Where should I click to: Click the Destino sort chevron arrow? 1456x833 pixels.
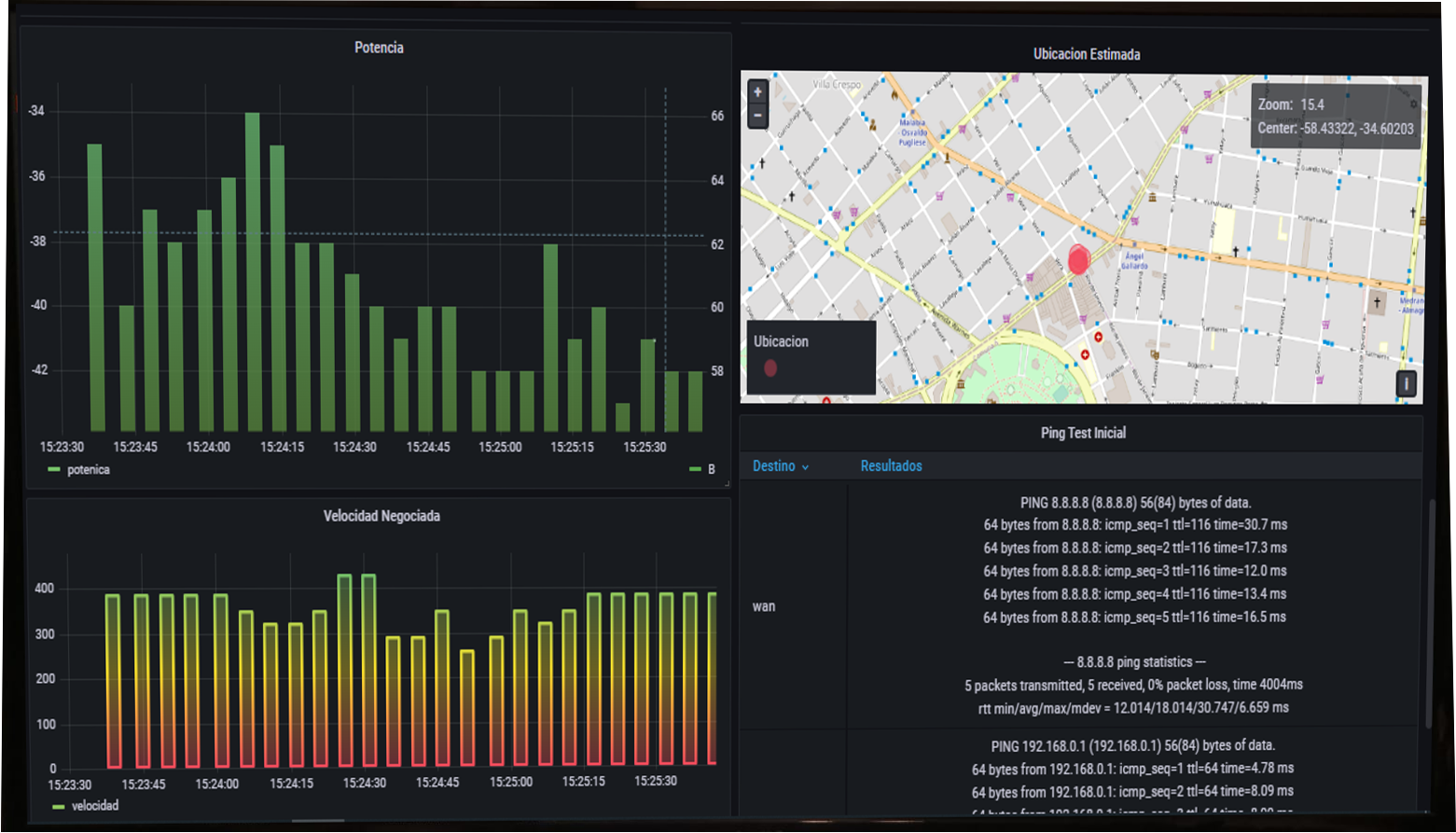[x=805, y=467]
